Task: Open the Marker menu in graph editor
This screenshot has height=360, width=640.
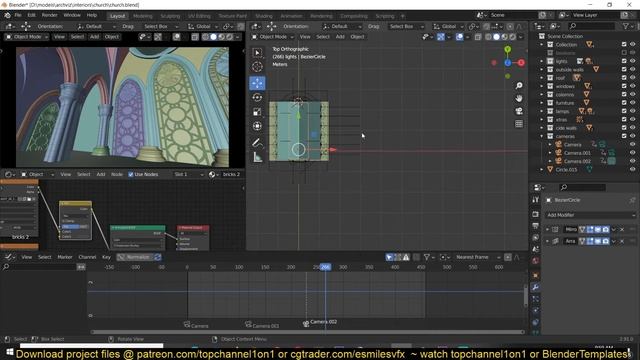Action: click(64, 257)
